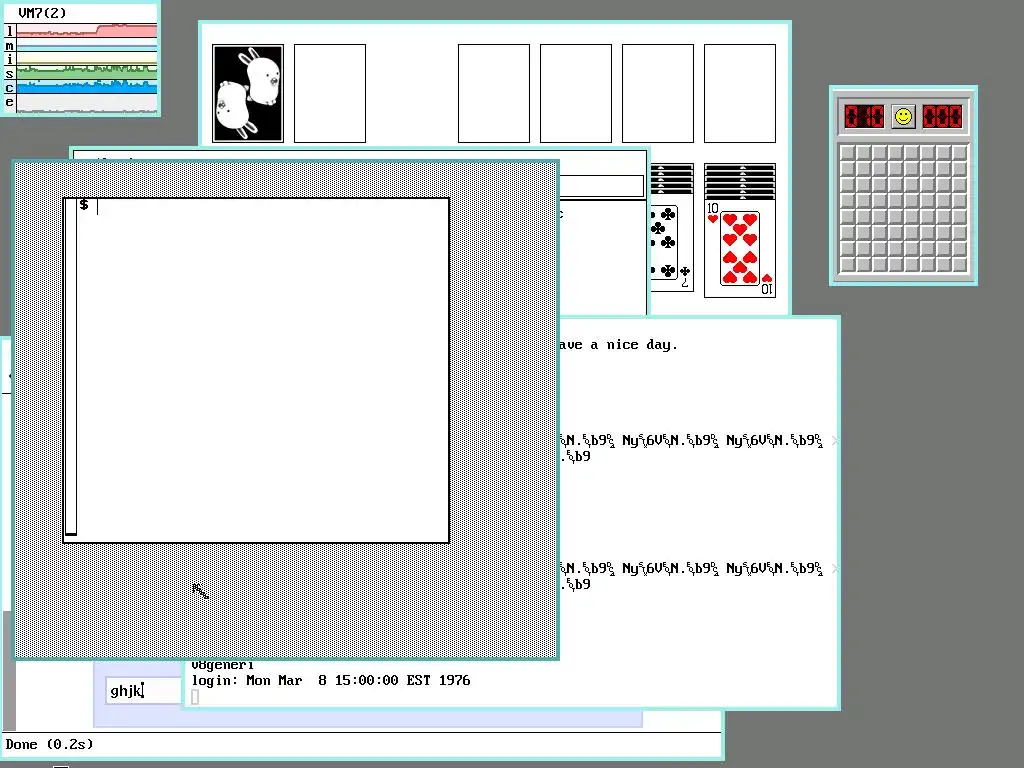The width and height of the screenshot is (1024, 768).
Task: Reveal the top-left Minesweeper grid cell
Action: 847,153
